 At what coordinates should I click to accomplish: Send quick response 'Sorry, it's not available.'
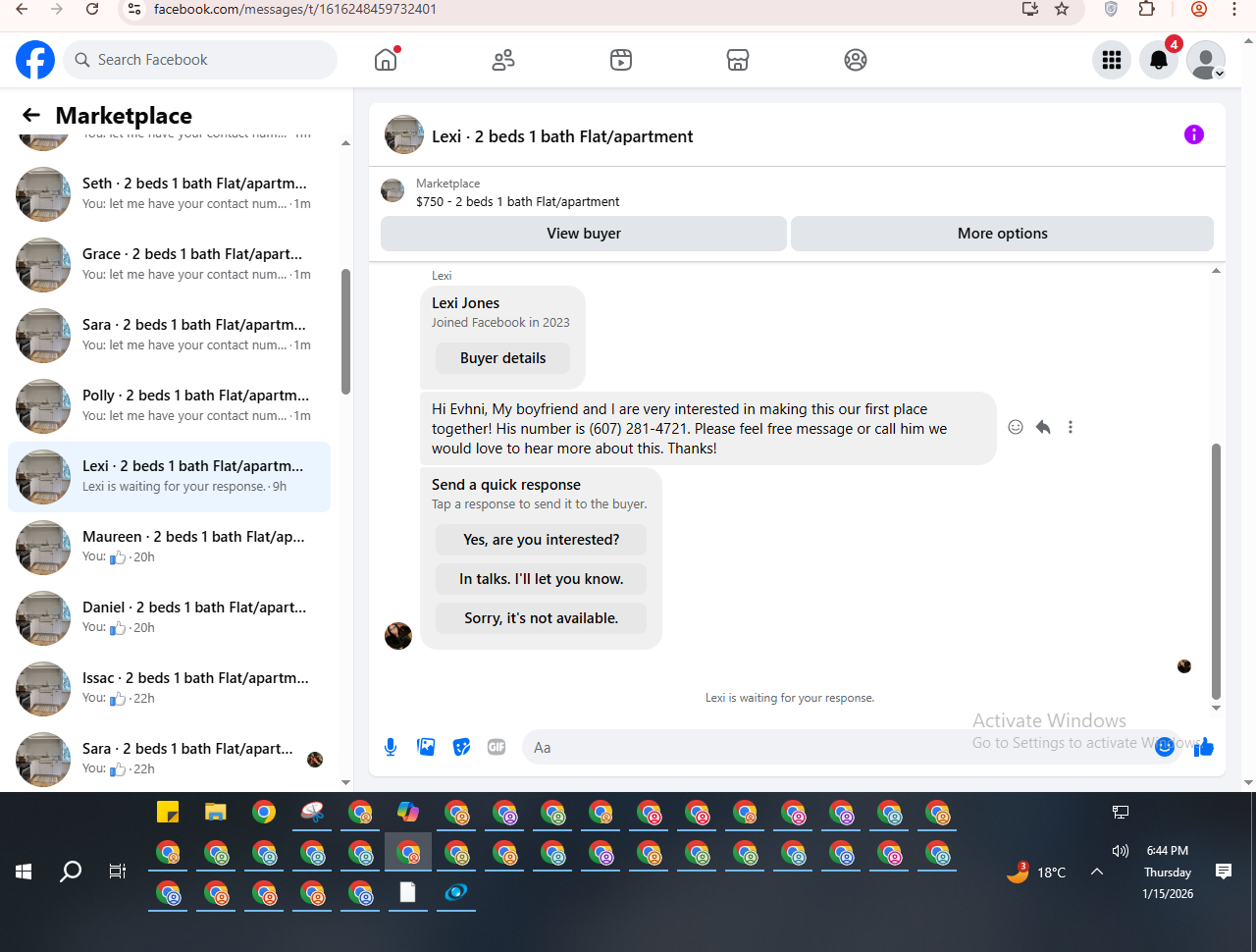pyautogui.click(x=542, y=618)
